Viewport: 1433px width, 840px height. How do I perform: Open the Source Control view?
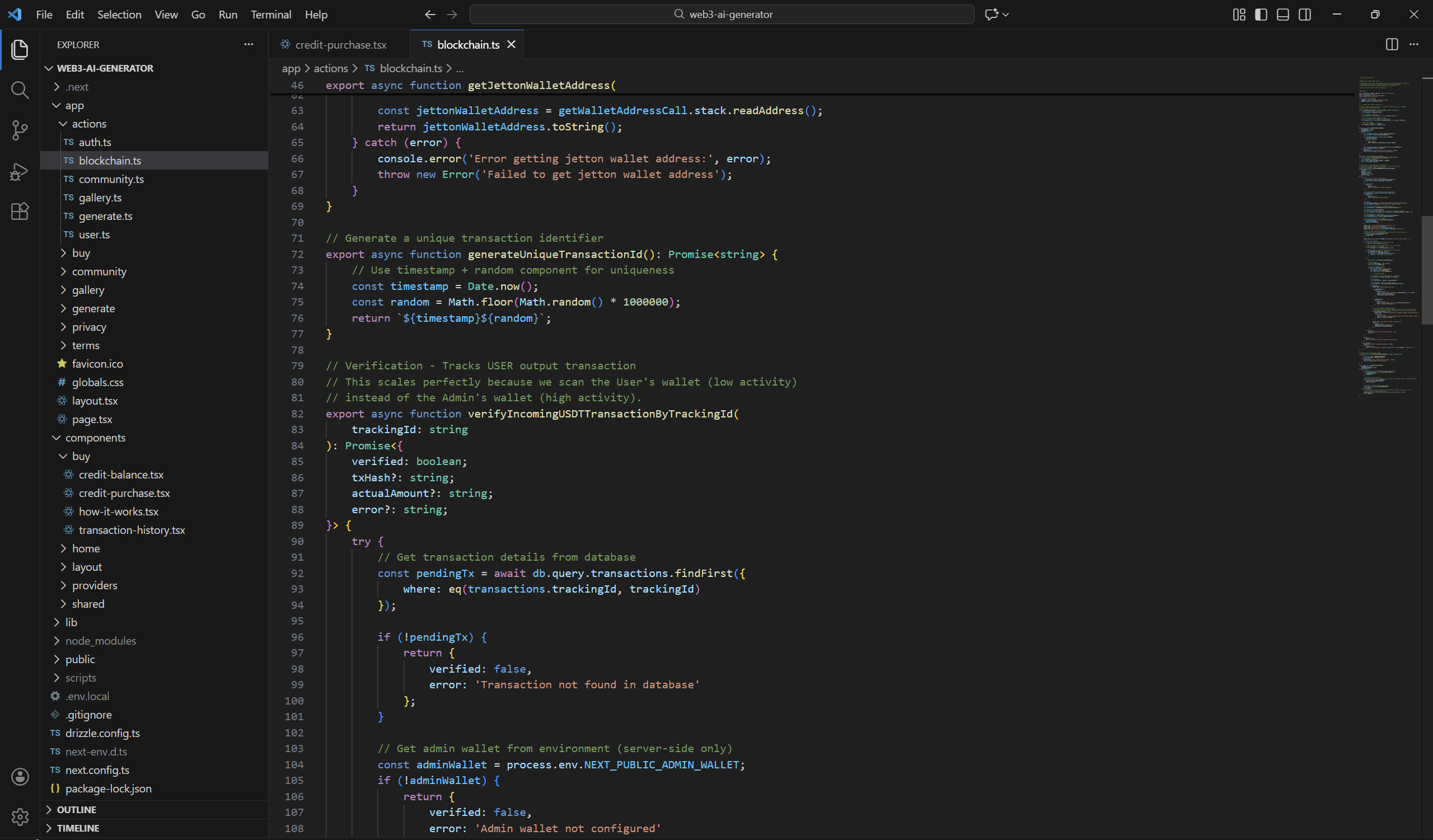[x=20, y=130]
